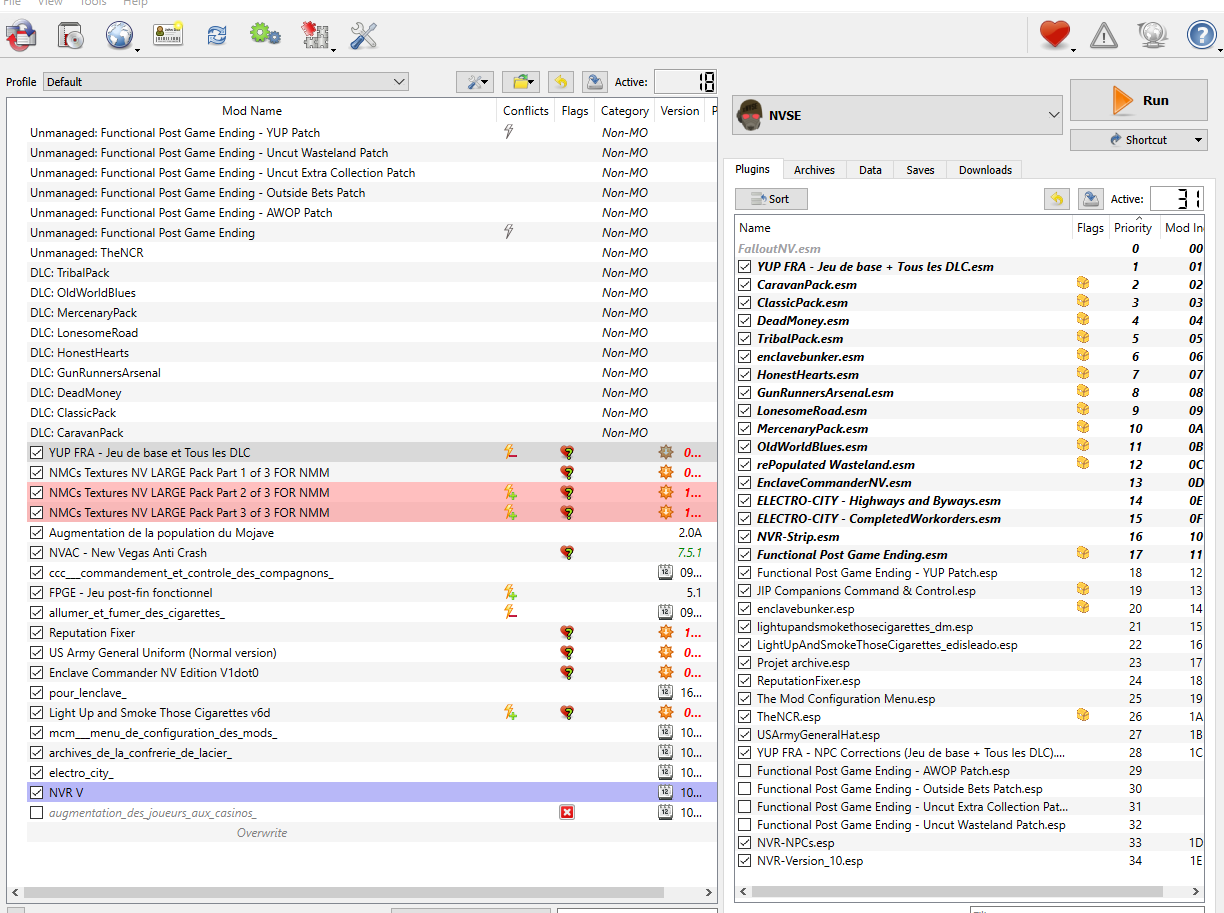Switch to the Saves tab
This screenshot has height=913, width=1224.
click(920, 170)
